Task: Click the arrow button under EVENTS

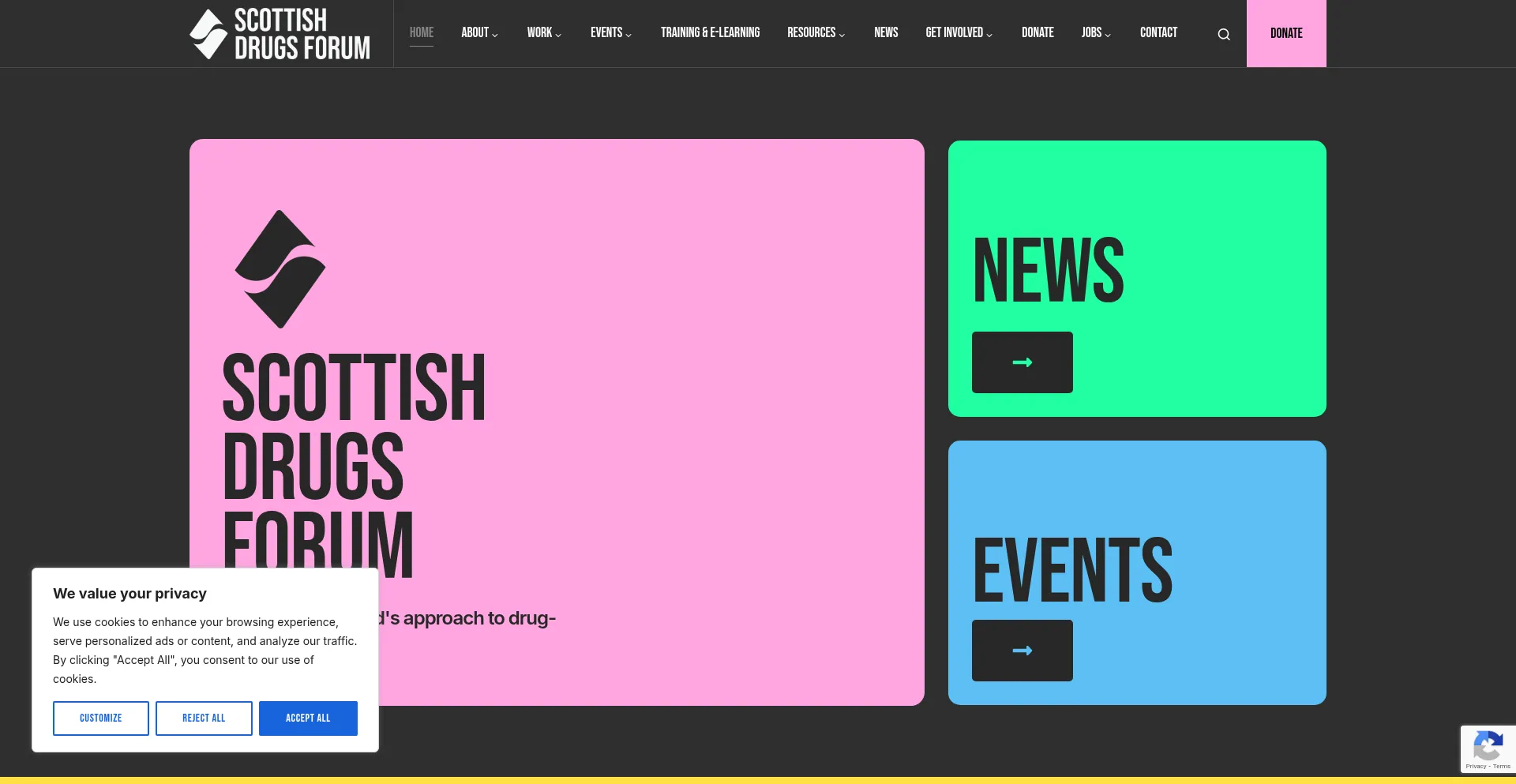Action: (x=1022, y=651)
